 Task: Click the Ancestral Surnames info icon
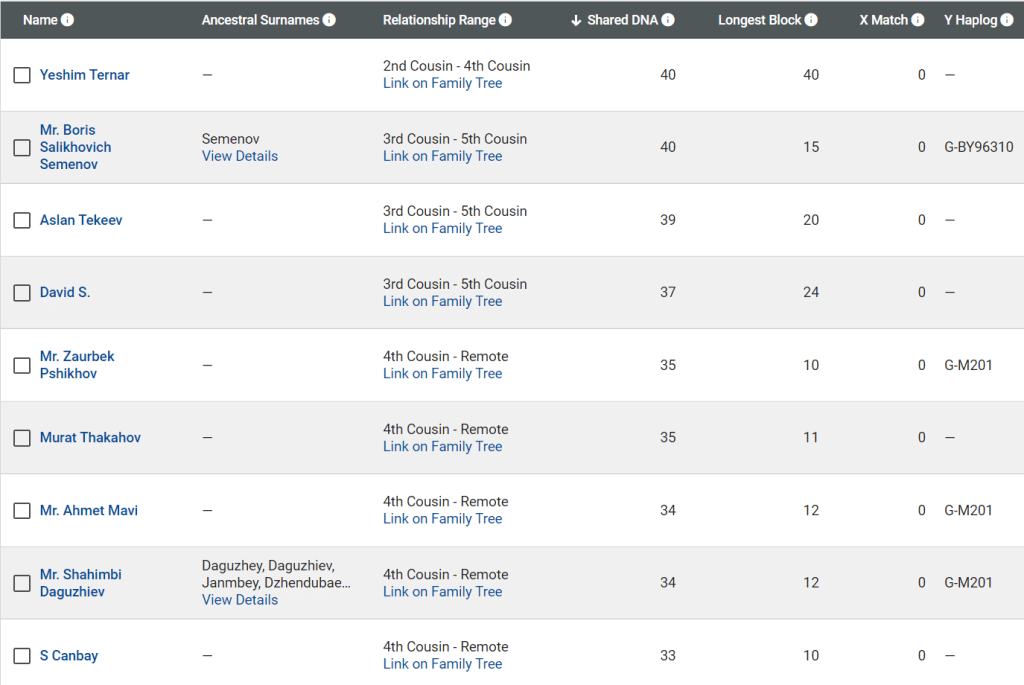(x=329, y=20)
